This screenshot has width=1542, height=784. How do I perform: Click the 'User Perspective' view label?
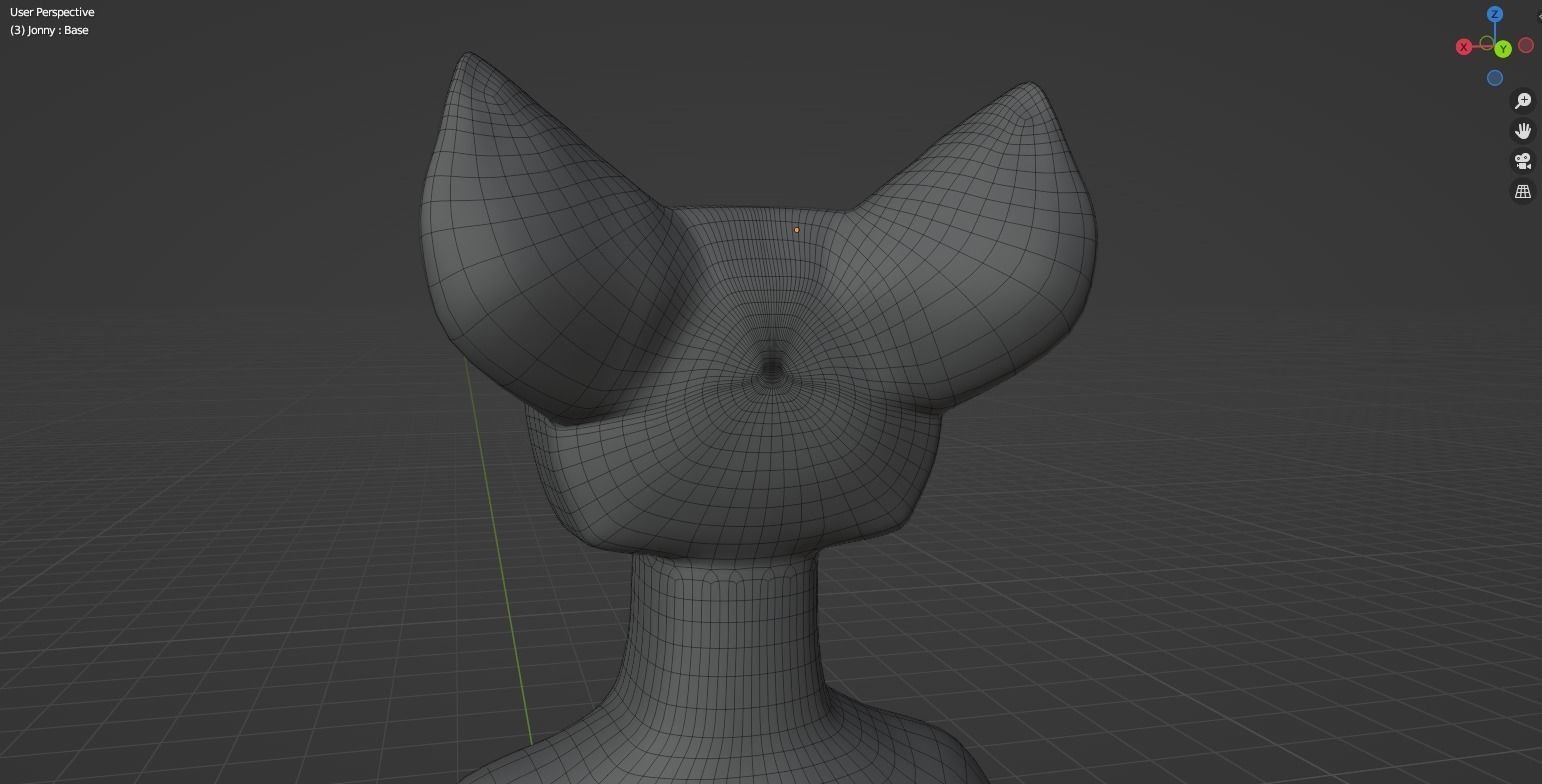(x=52, y=12)
